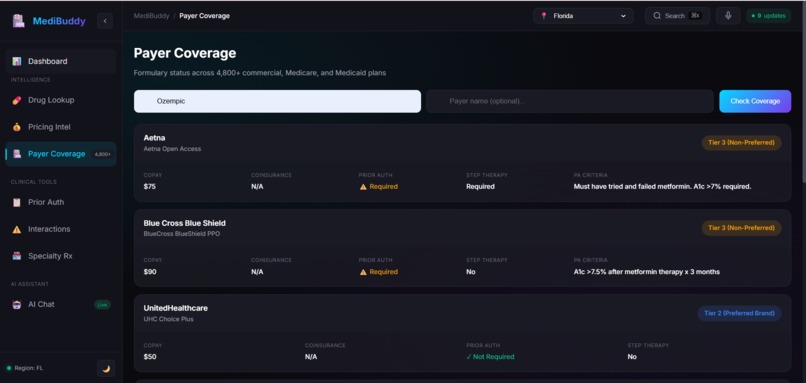Open the 9 updates notification badge

tap(768, 16)
